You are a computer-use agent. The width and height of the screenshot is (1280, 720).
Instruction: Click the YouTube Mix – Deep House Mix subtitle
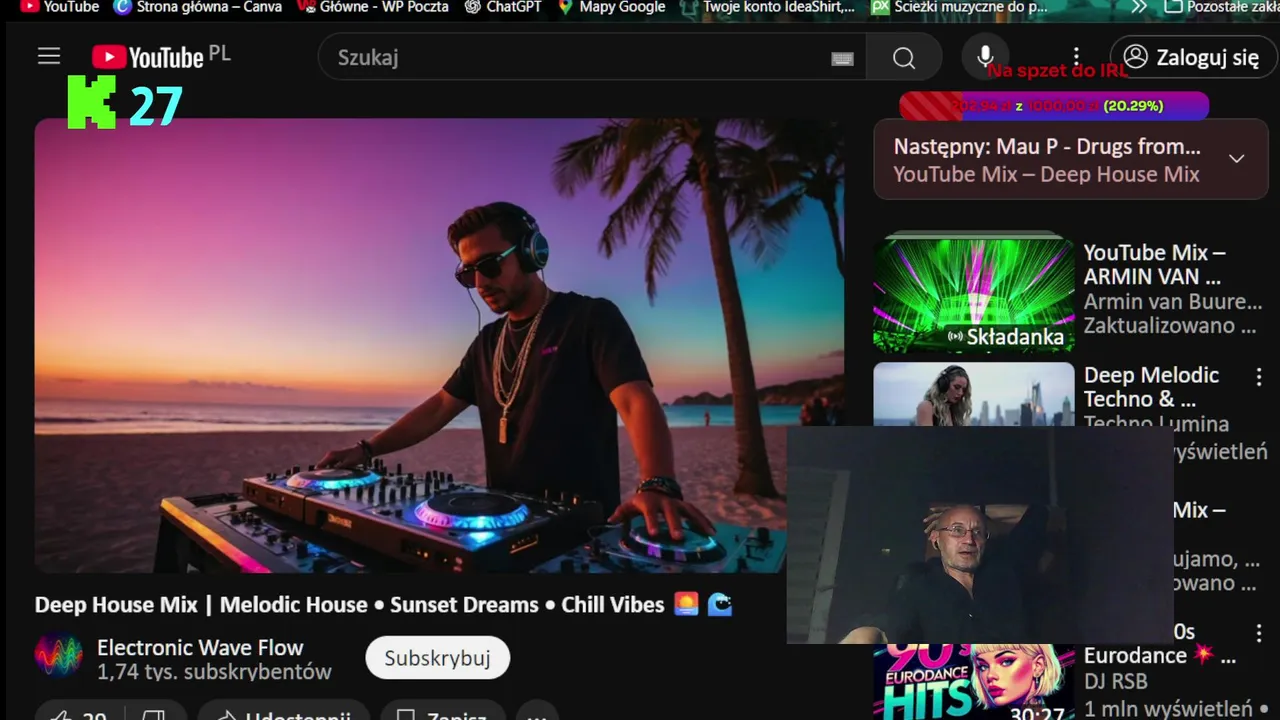coord(1046,174)
